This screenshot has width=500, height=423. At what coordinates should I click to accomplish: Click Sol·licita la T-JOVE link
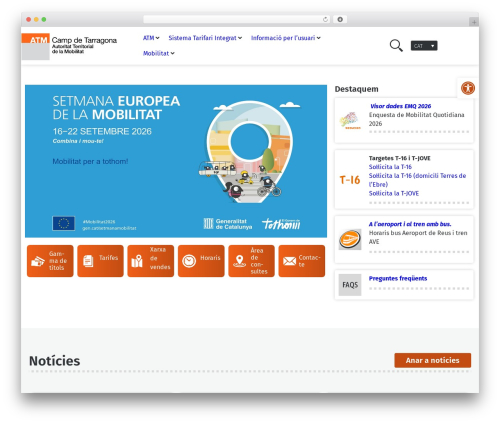point(394,193)
